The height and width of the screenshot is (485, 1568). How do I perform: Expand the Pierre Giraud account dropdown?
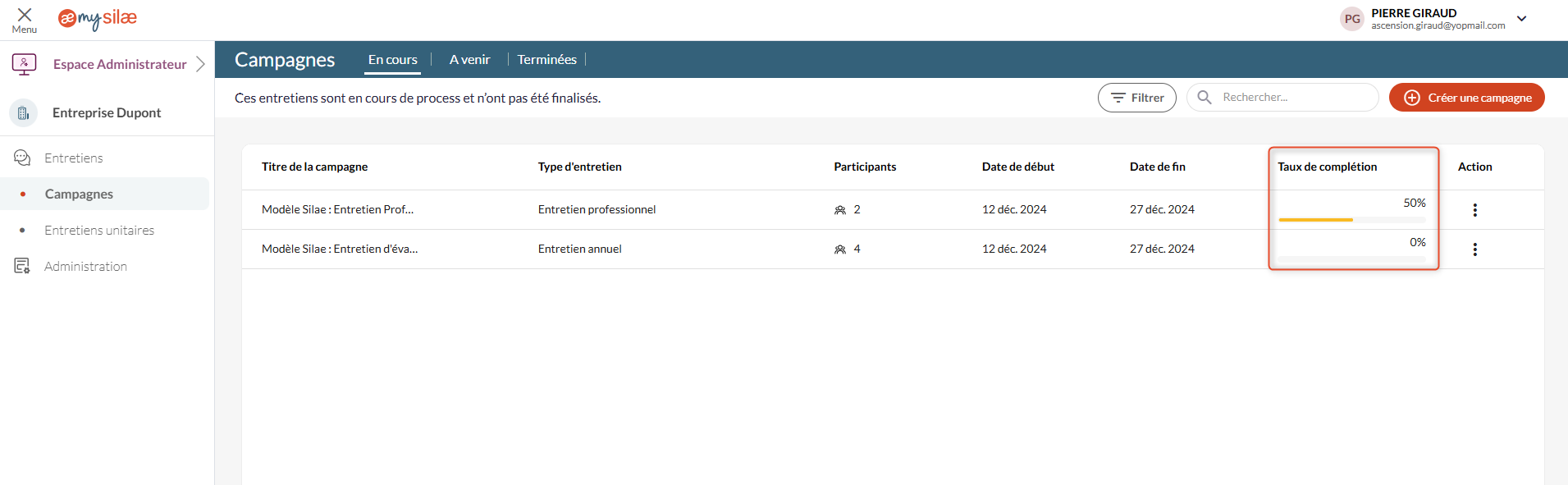(x=1522, y=19)
